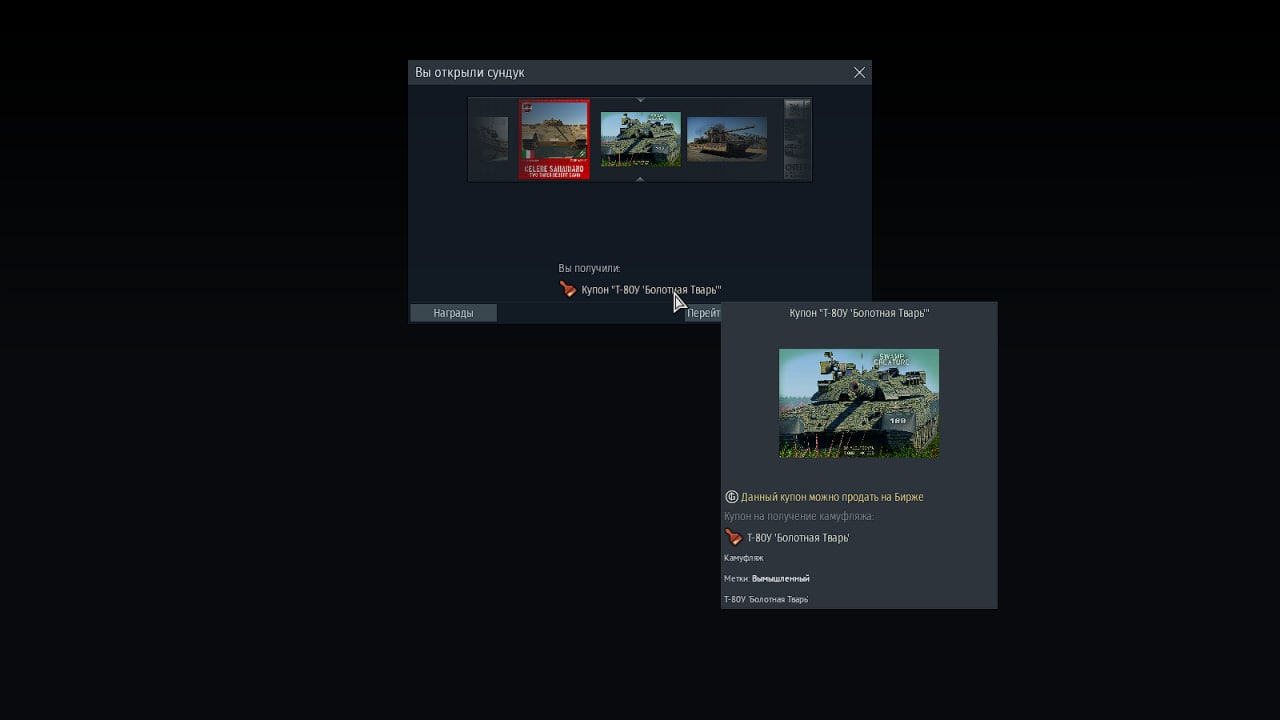Select the desert tank thumbnail in carousel
1280x720 pixels.
click(x=727, y=139)
